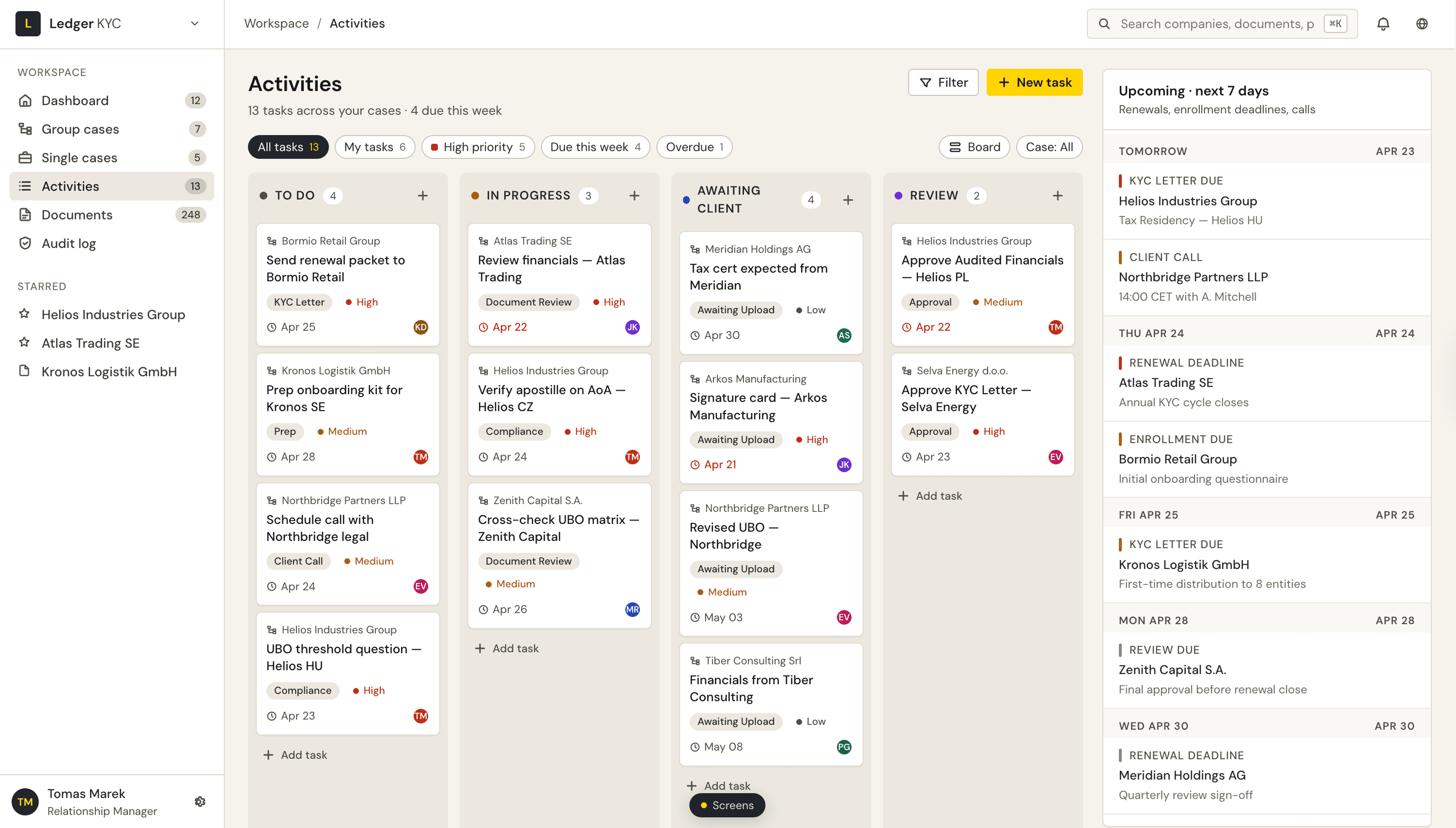Unstar Helios Industries Group
The image size is (1456, 828).
(x=24, y=314)
